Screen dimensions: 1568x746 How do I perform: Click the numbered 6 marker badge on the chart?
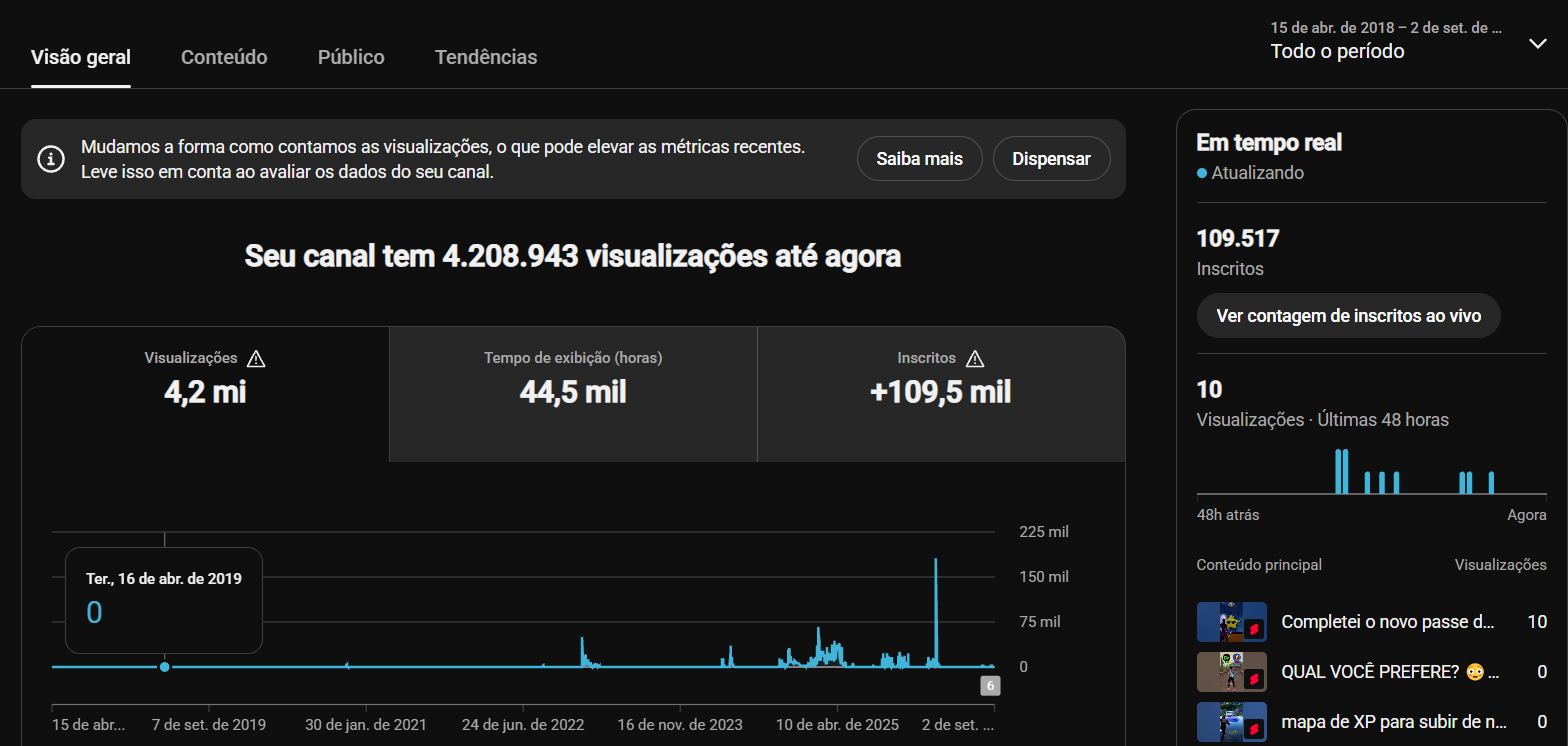[x=990, y=686]
